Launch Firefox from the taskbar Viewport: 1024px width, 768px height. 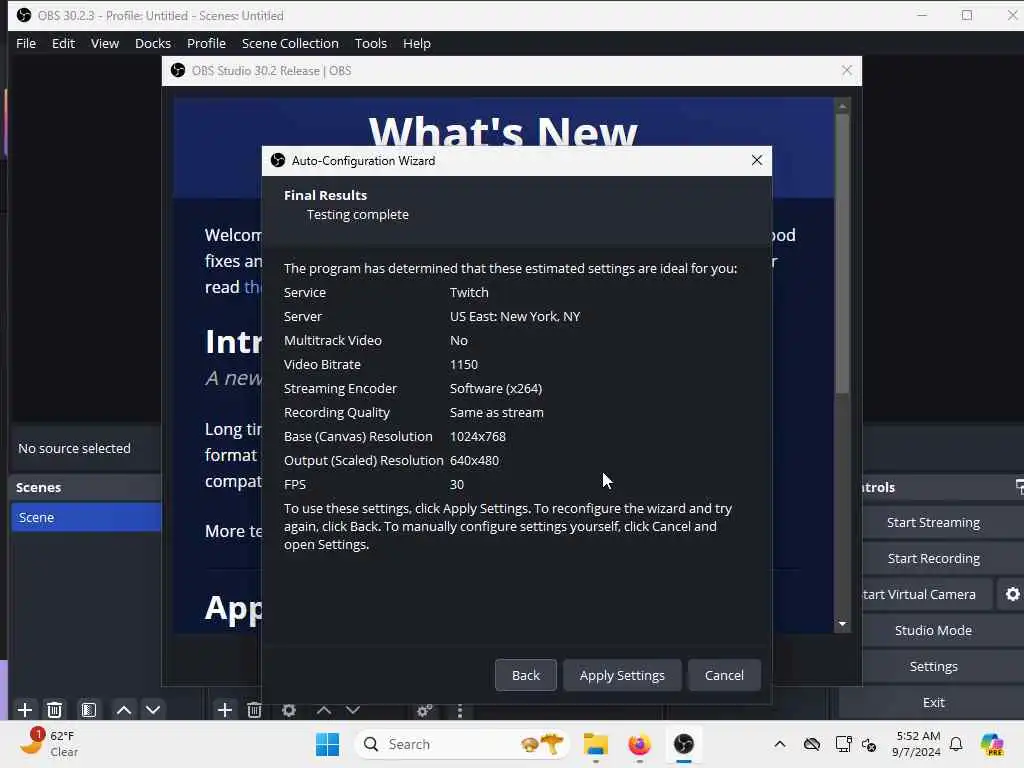point(639,744)
